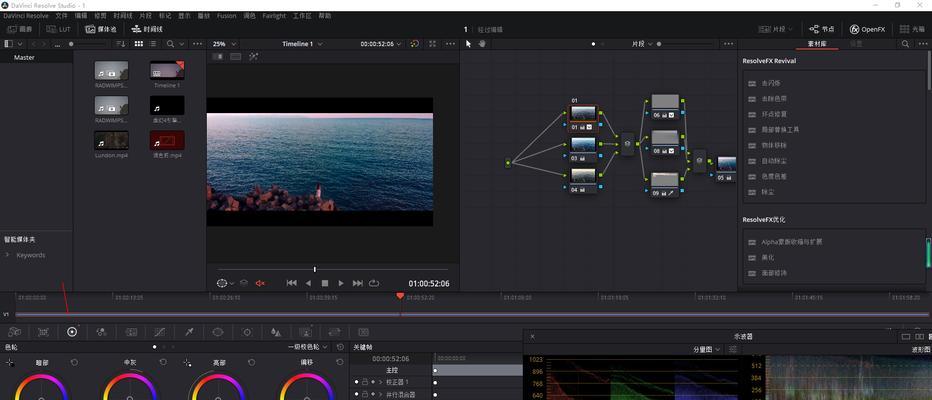Jump to the first frame
The width and height of the screenshot is (932, 400).
click(291, 284)
